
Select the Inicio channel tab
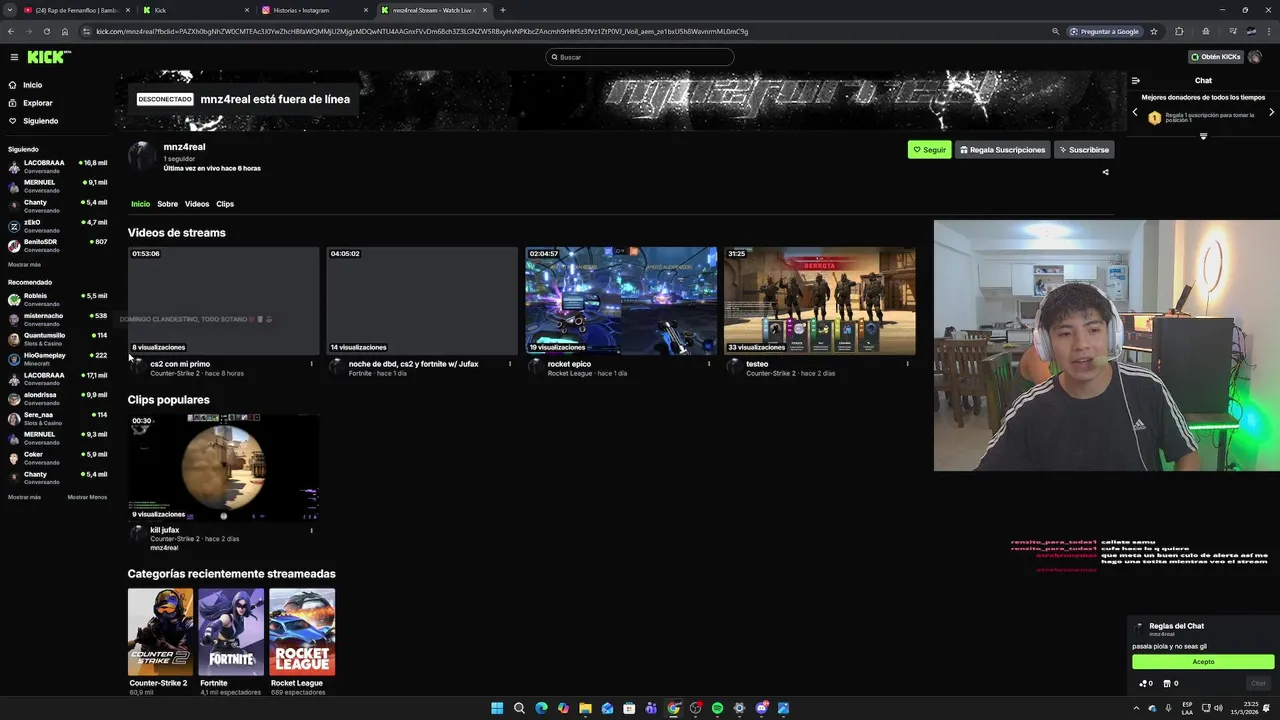coord(140,204)
